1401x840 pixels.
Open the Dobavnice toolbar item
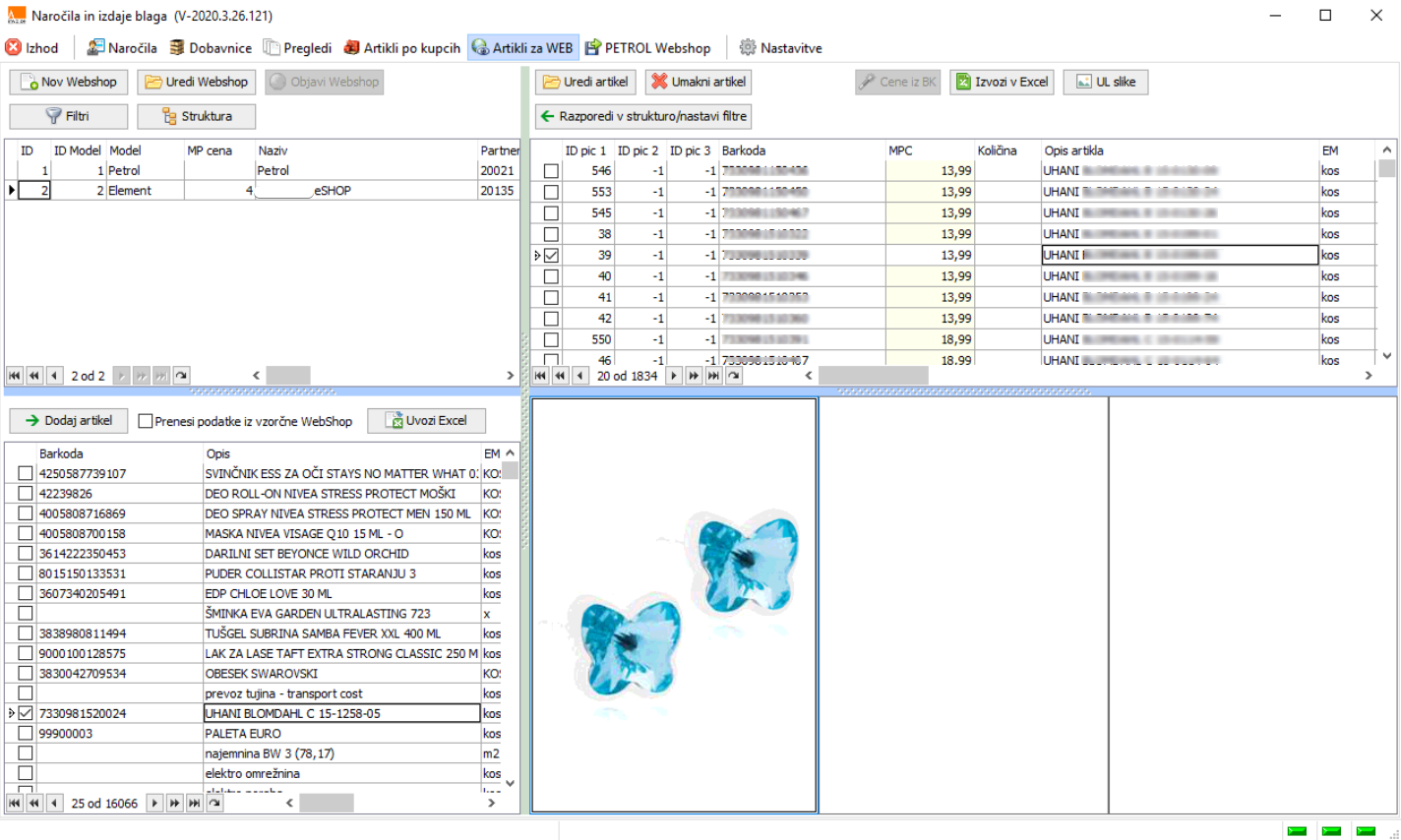pyautogui.click(x=211, y=47)
